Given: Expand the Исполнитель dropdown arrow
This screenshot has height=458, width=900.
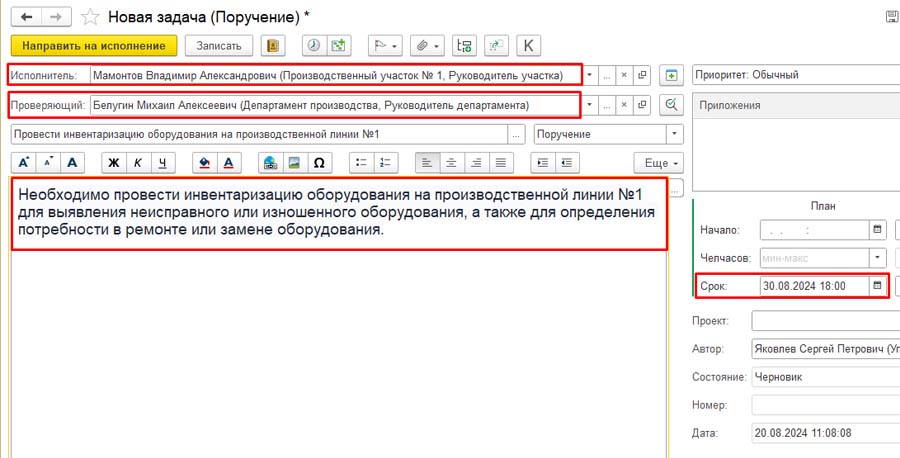Looking at the screenshot, I should [x=589, y=75].
